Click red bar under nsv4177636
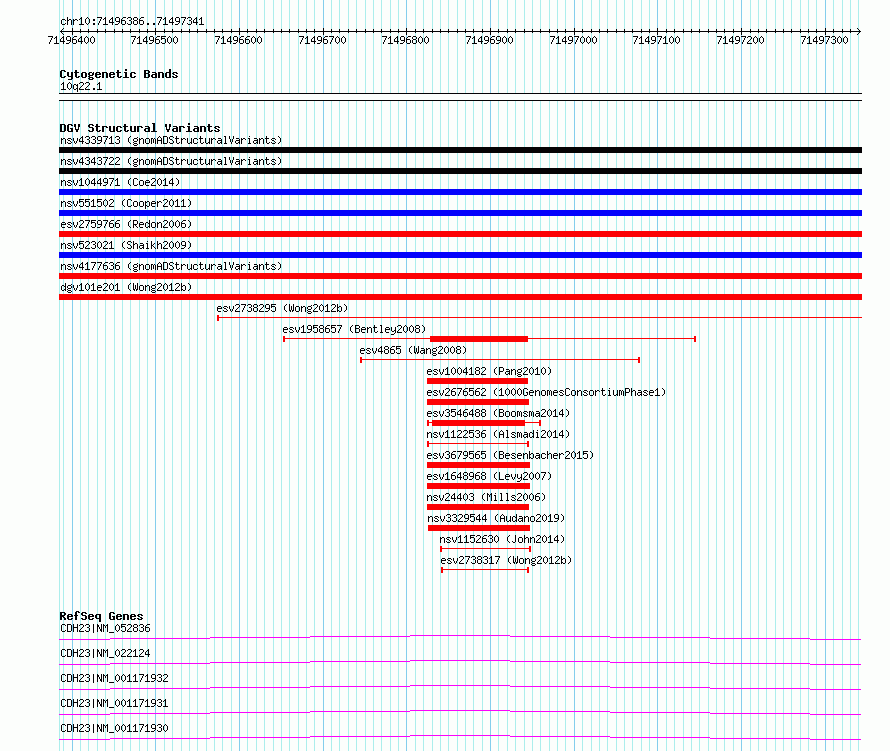Viewport: 890px width, 751px height. point(460,276)
